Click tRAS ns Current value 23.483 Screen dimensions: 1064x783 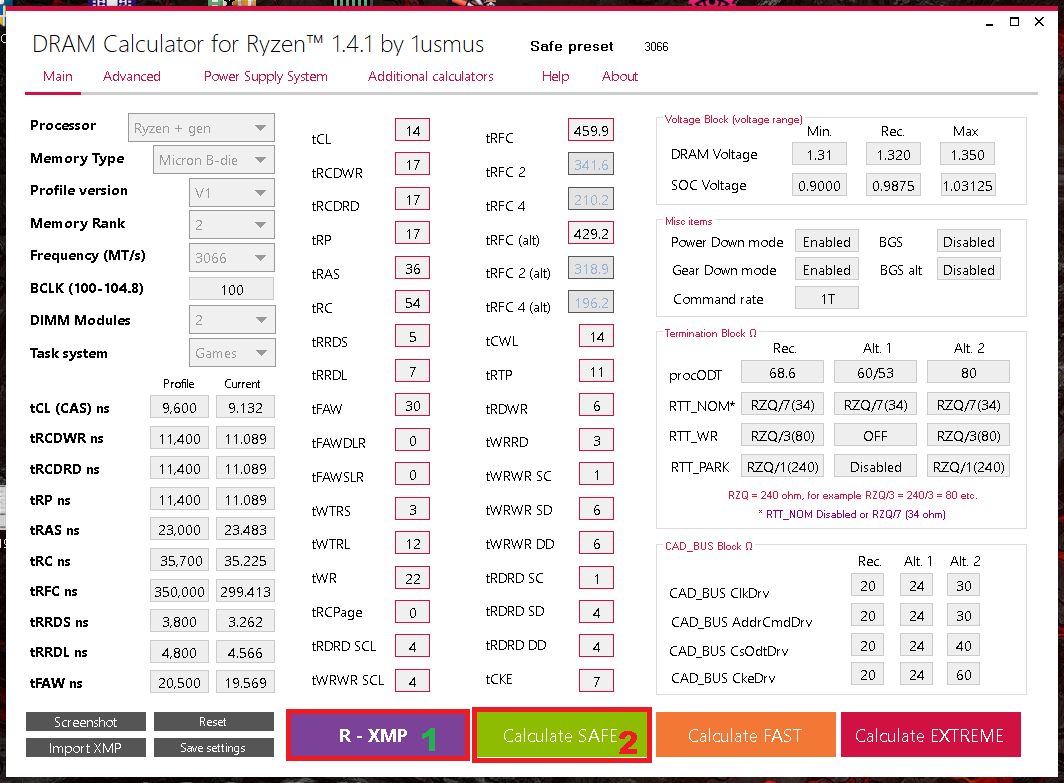point(245,530)
